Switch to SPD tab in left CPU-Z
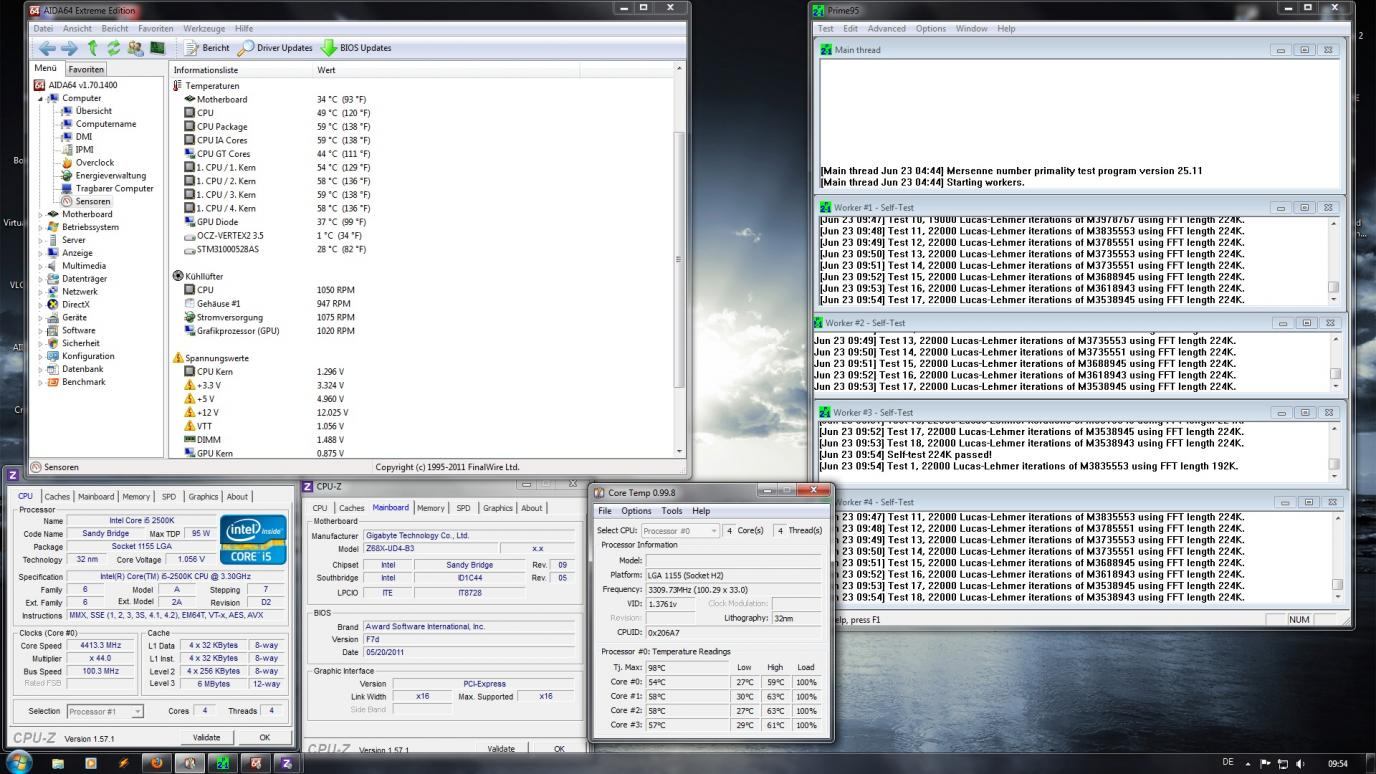 [x=169, y=496]
